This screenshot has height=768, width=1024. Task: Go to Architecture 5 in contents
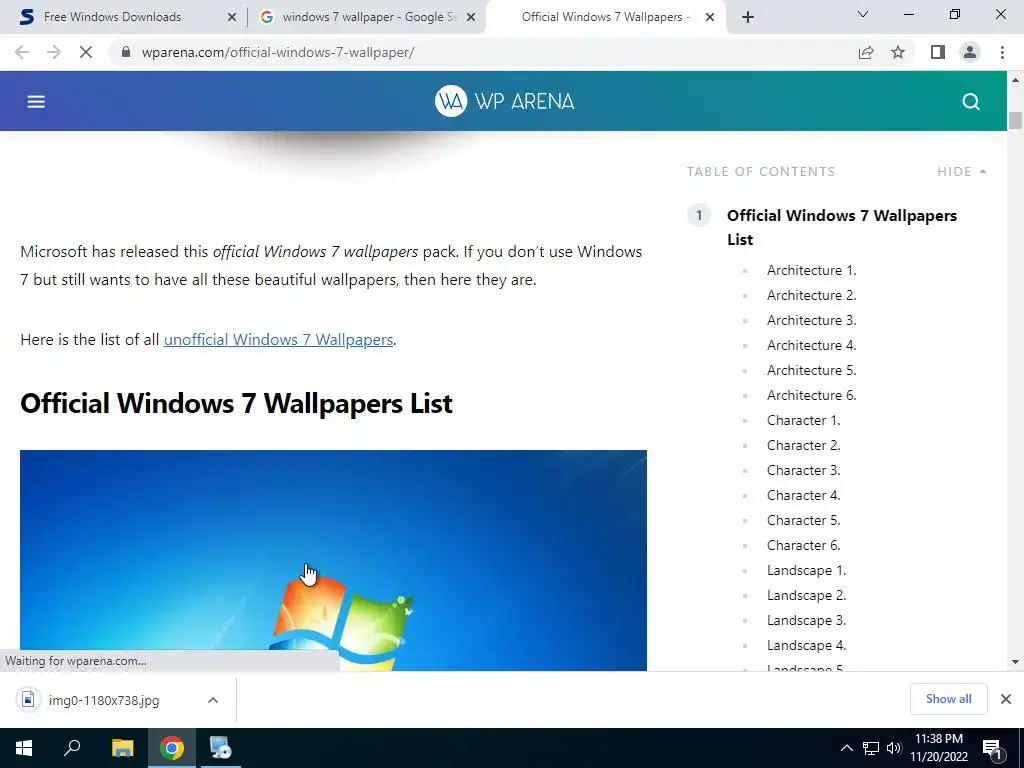[x=811, y=370]
